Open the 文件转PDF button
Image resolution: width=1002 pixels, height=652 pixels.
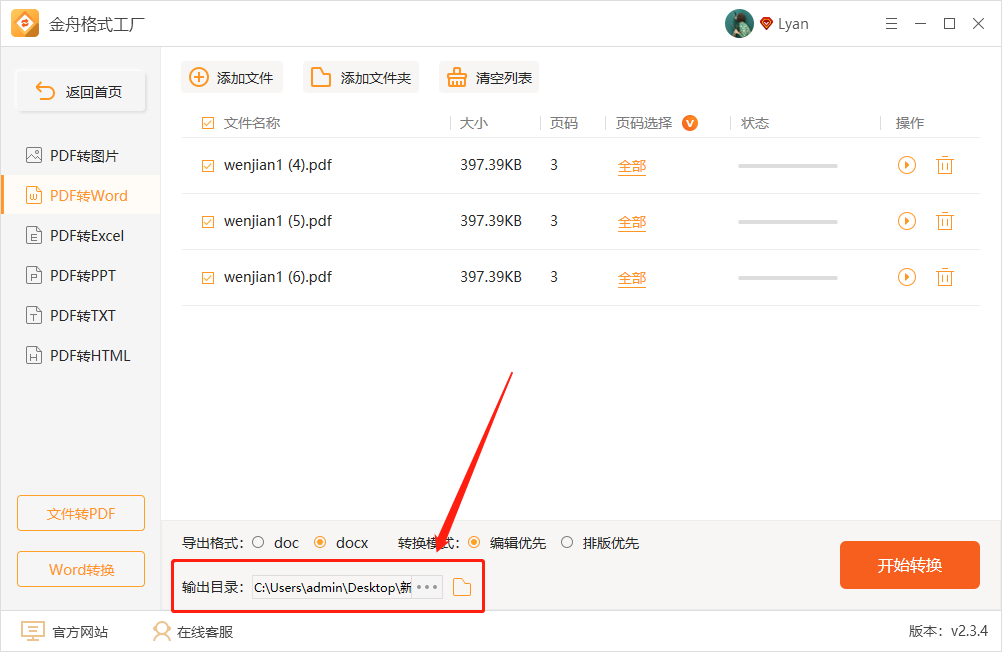pos(81,513)
